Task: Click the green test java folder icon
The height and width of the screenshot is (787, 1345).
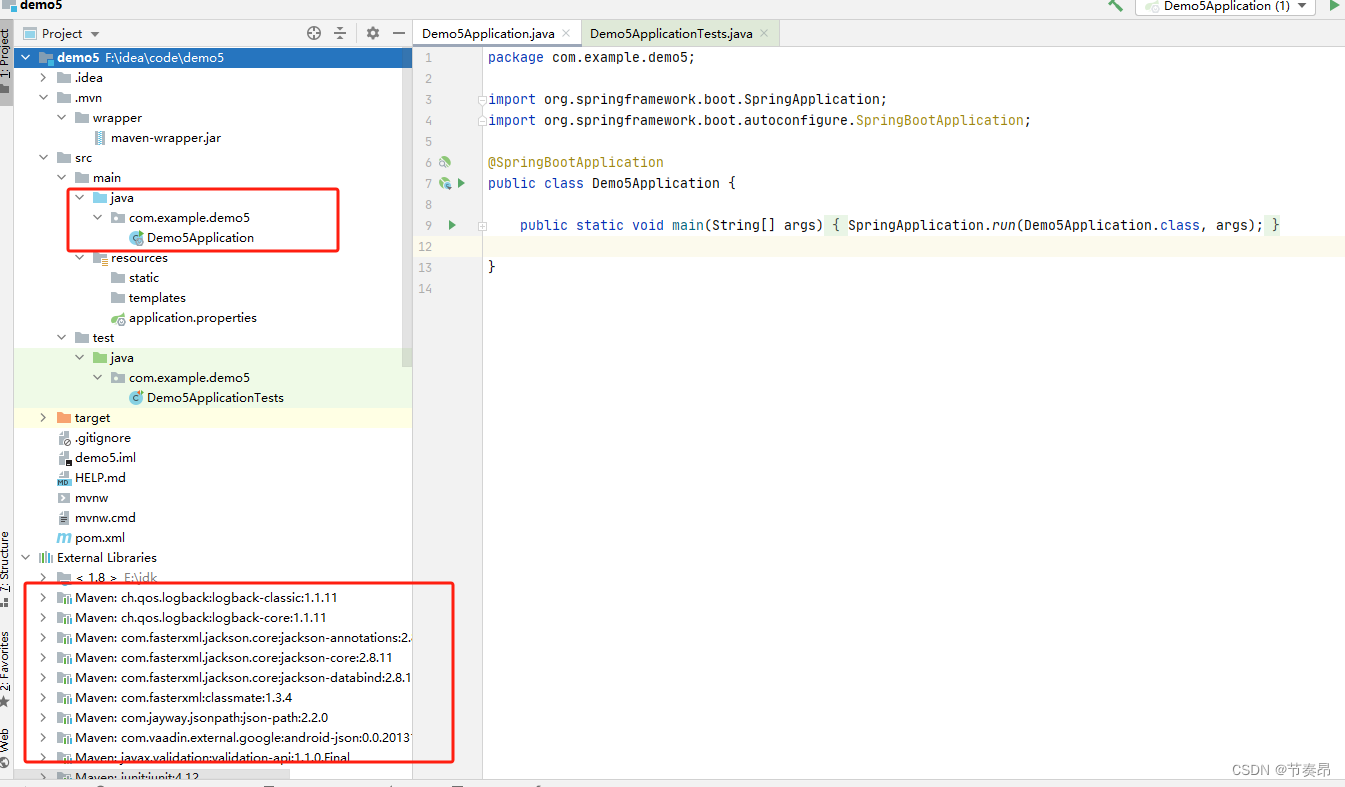Action: coord(100,358)
